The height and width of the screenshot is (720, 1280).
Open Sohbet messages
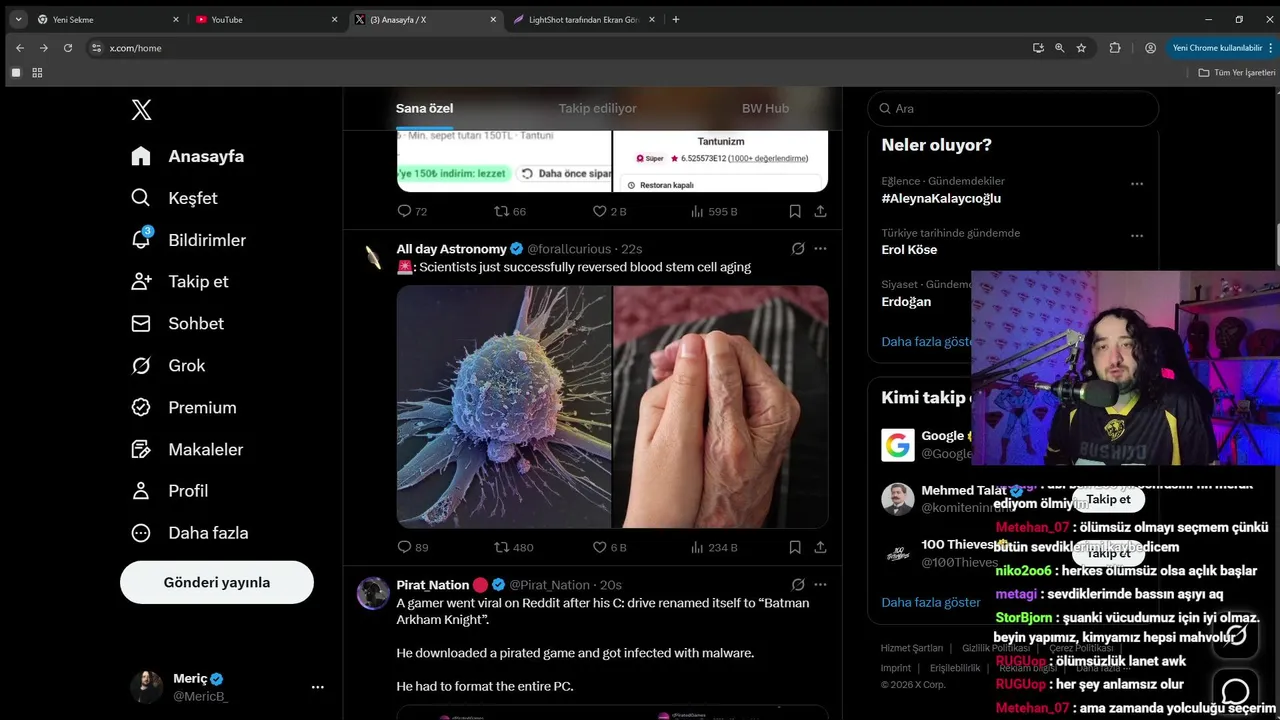[x=177, y=323]
